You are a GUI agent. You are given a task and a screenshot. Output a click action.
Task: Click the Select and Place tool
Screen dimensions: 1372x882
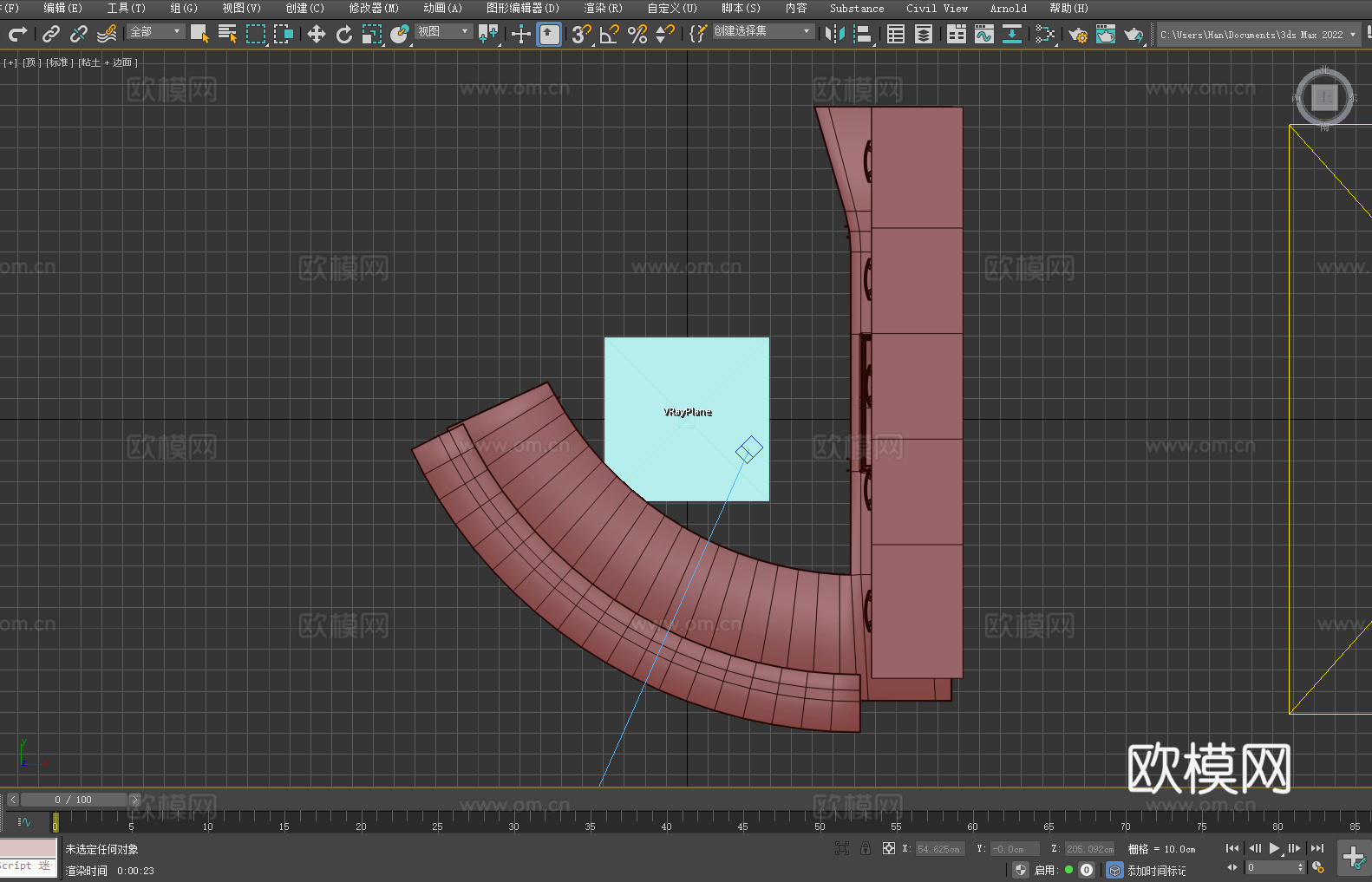tap(400, 34)
